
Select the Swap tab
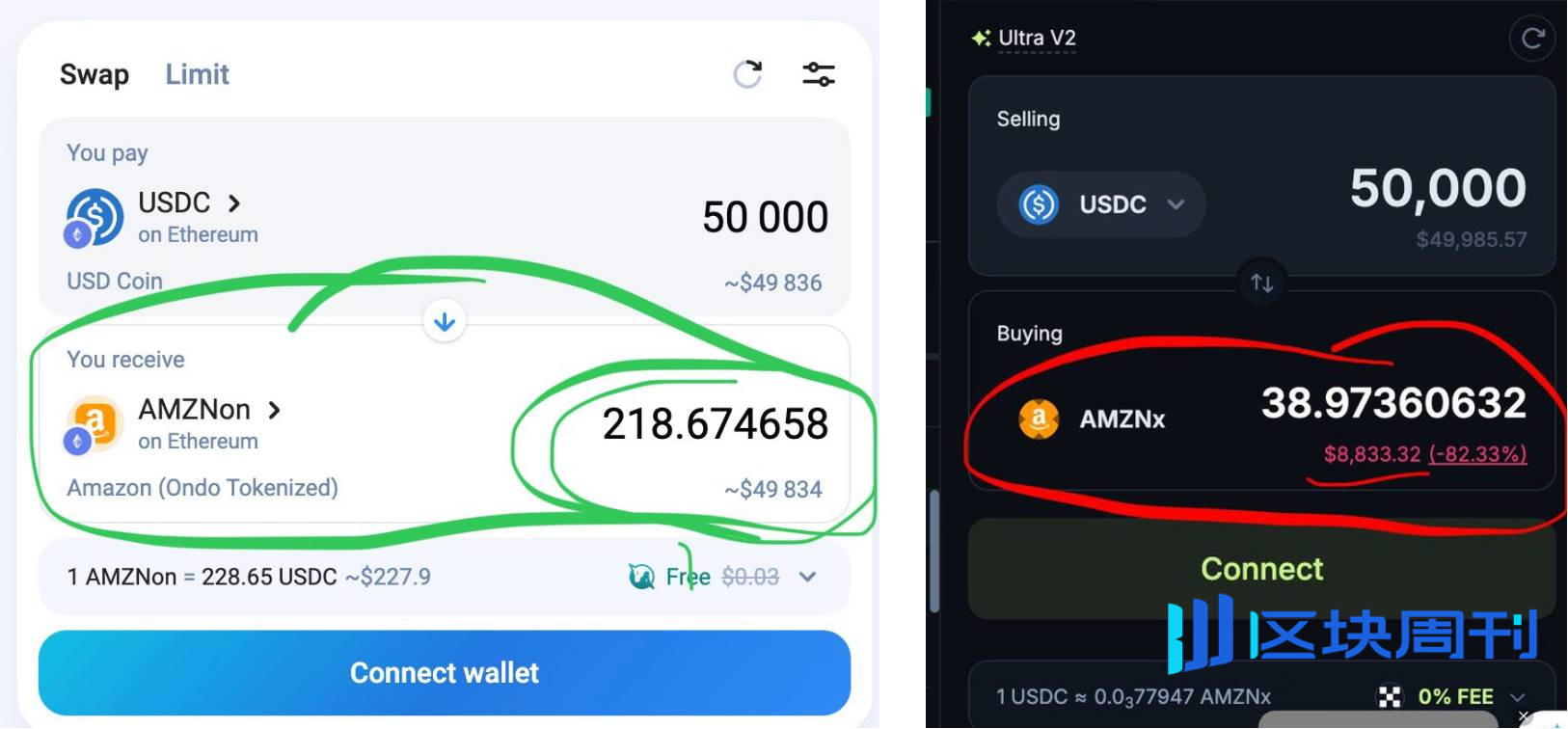click(x=94, y=74)
